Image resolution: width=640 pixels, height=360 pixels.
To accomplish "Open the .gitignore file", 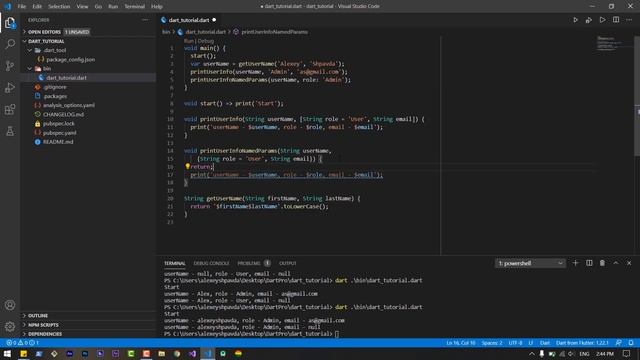I will click(x=55, y=87).
